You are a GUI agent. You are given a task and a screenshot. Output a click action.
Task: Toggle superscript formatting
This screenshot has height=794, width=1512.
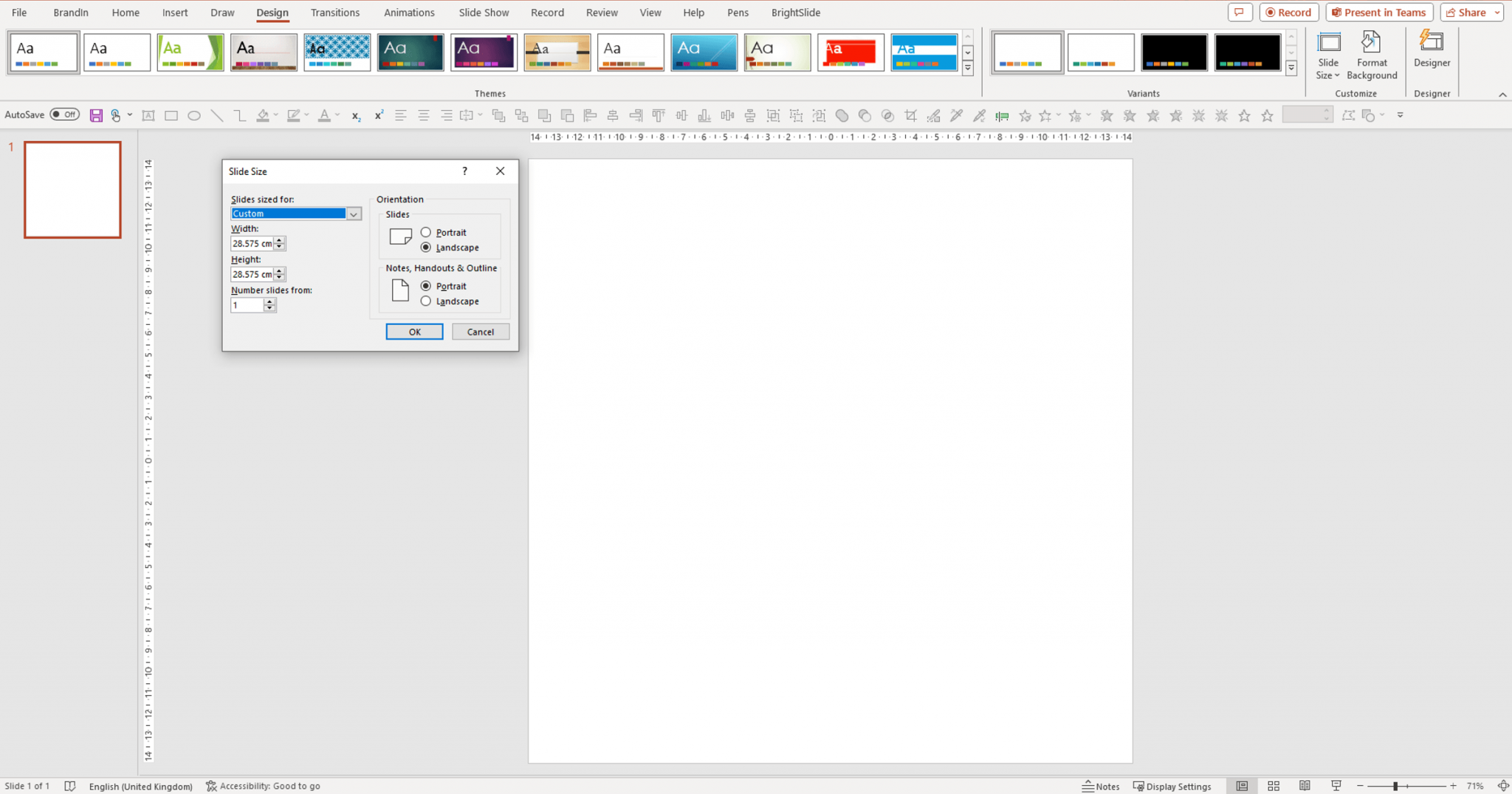point(378,115)
